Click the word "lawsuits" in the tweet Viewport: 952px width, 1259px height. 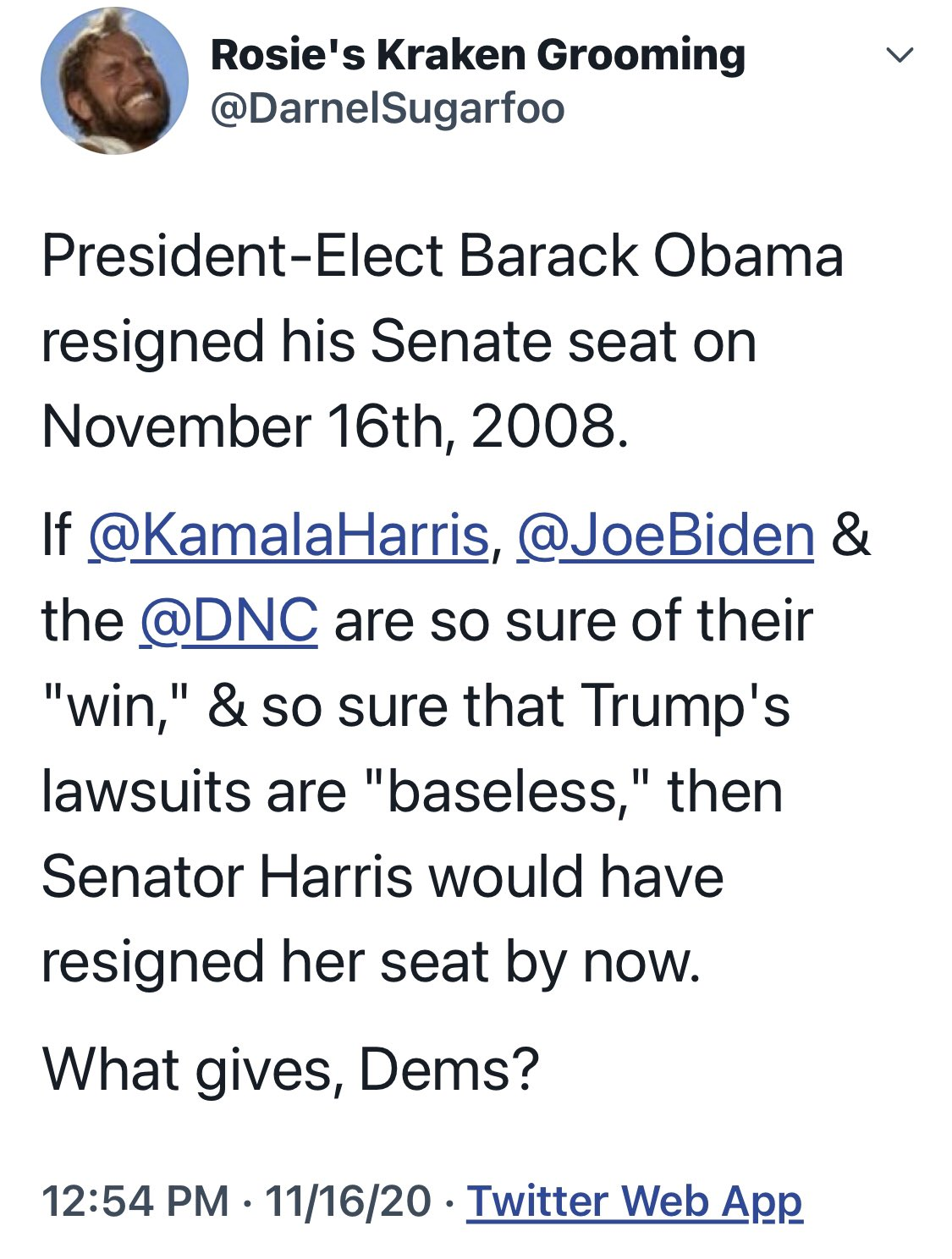[x=146, y=792]
